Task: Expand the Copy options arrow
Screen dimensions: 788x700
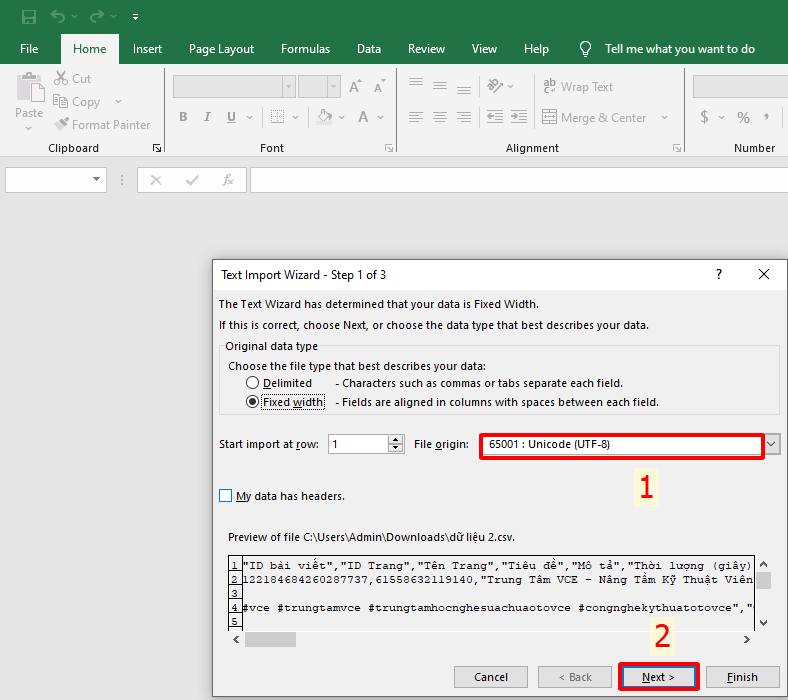Action: 119,102
